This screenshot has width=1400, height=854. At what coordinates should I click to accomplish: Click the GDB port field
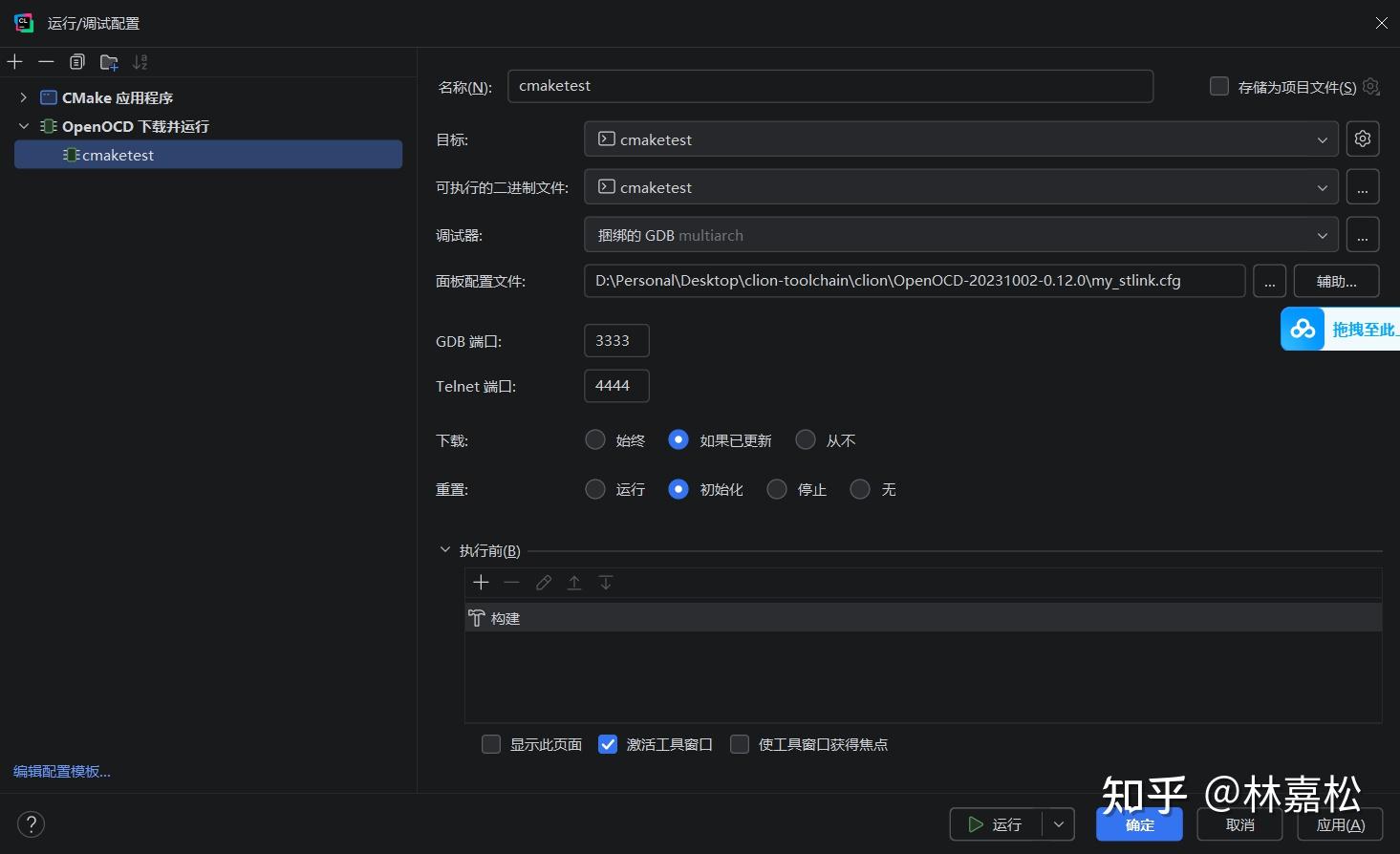[616, 340]
